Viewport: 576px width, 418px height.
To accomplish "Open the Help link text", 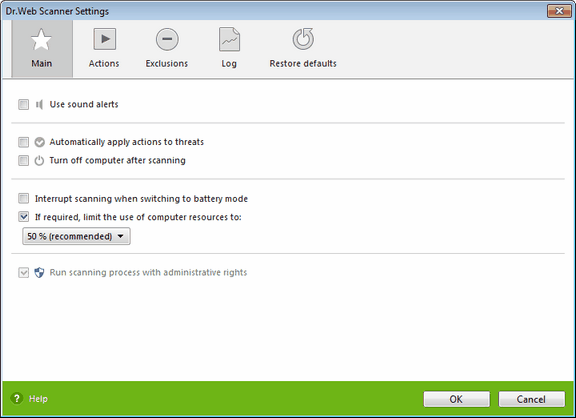I will 38,399.
